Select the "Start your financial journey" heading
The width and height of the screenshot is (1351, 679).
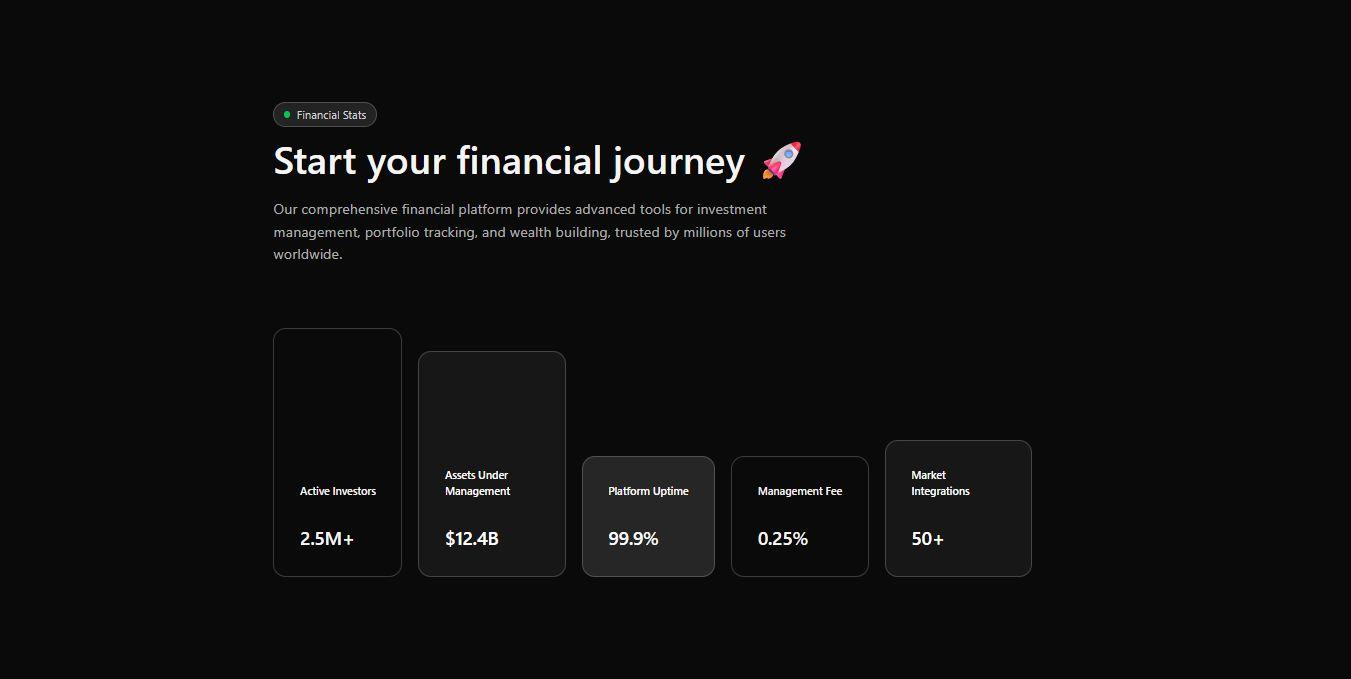click(x=509, y=161)
